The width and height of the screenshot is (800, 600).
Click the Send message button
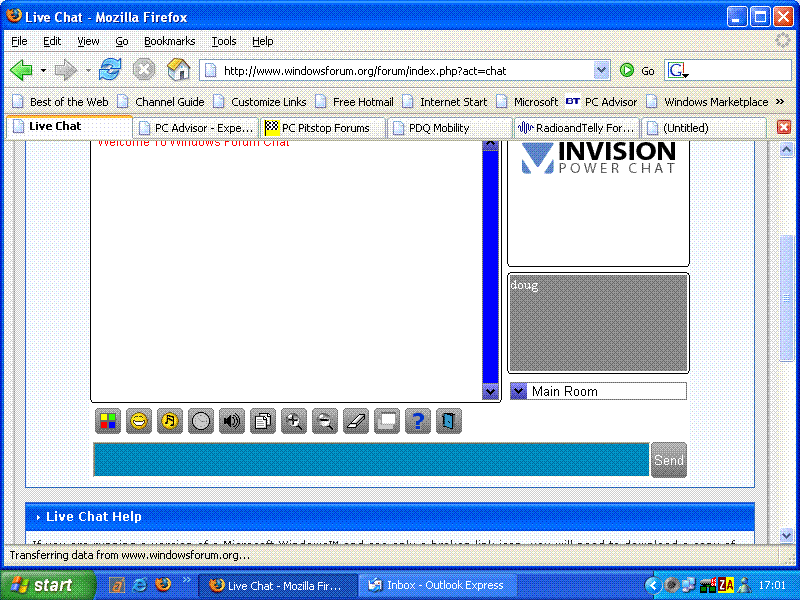(x=669, y=460)
